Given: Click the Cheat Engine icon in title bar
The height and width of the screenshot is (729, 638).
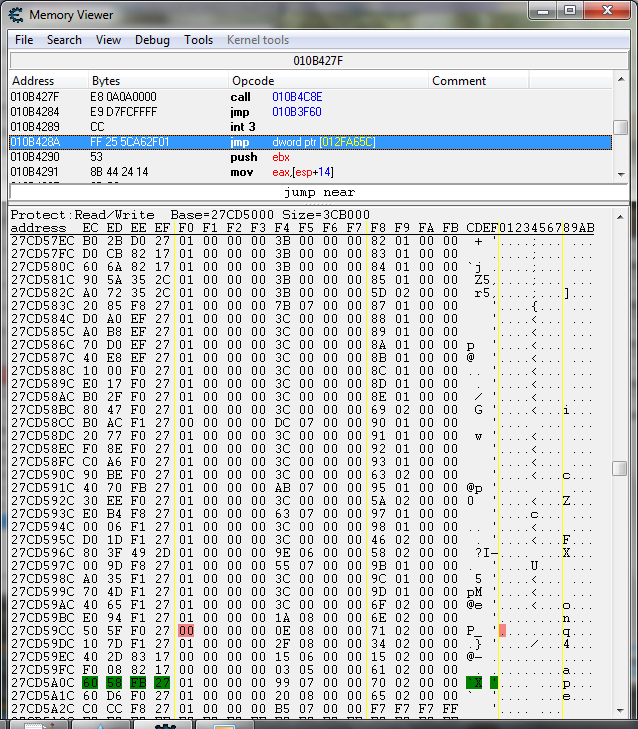Looking at the screenshot, I should [x=15, y=14].
